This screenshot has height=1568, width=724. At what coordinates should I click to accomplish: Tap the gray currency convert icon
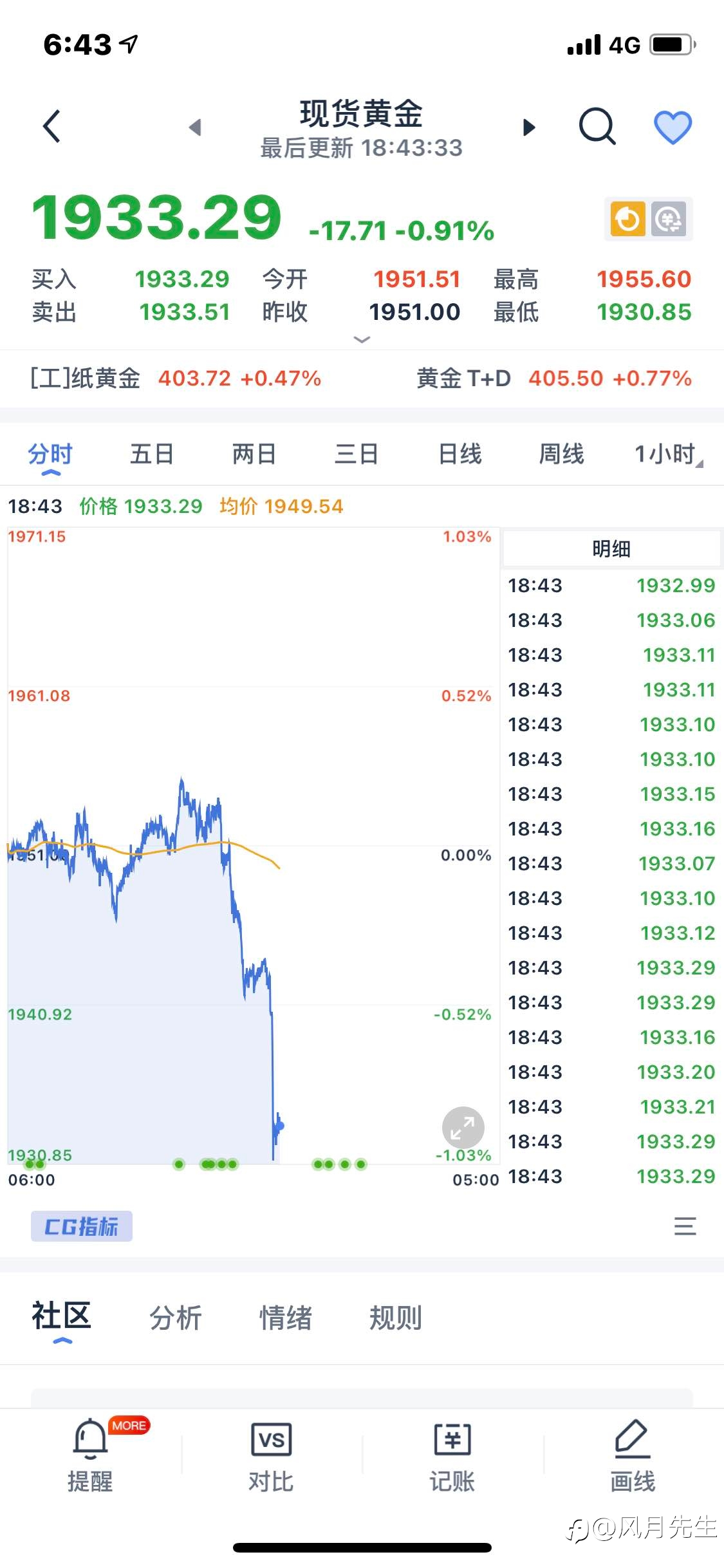click(669, 219)
